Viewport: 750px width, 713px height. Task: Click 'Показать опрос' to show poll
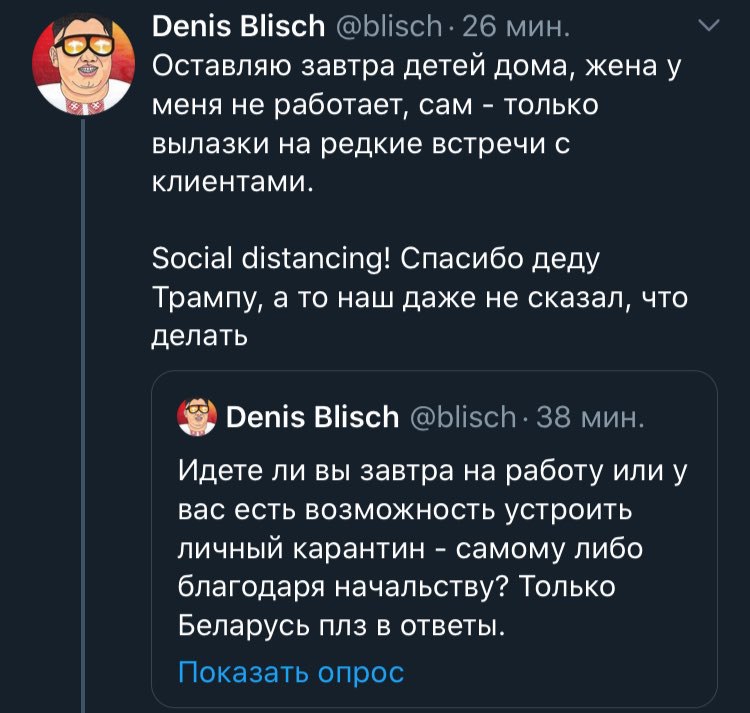290,672
